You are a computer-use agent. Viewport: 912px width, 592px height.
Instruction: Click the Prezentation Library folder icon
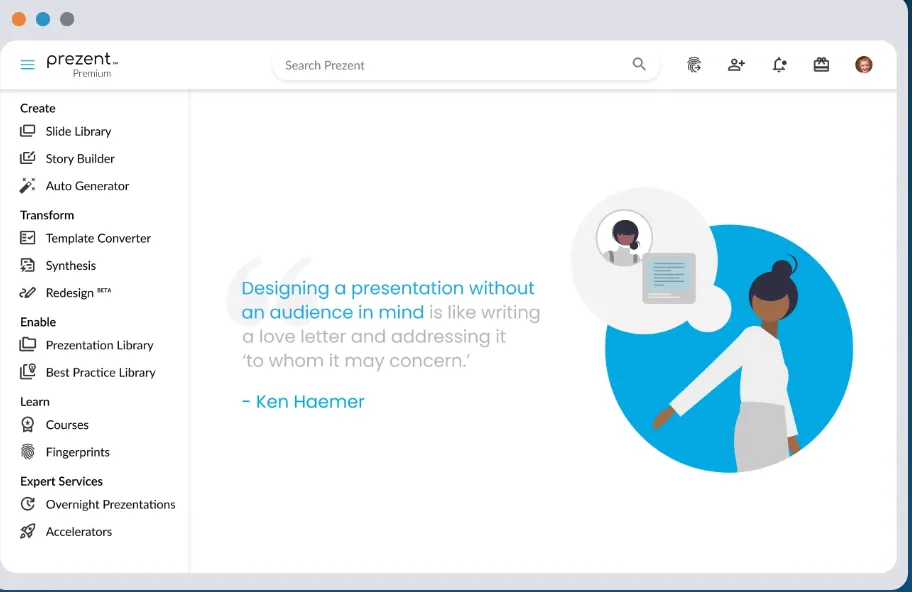coord(27,344)
